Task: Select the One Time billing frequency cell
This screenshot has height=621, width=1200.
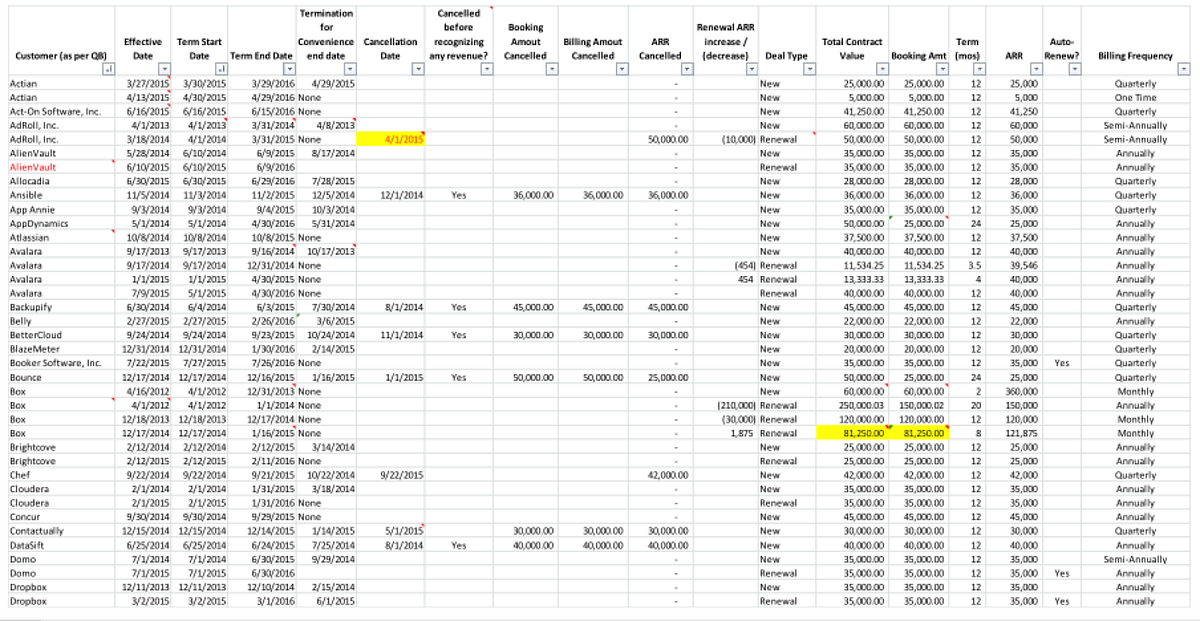Action: click(x=1136, y=98)
